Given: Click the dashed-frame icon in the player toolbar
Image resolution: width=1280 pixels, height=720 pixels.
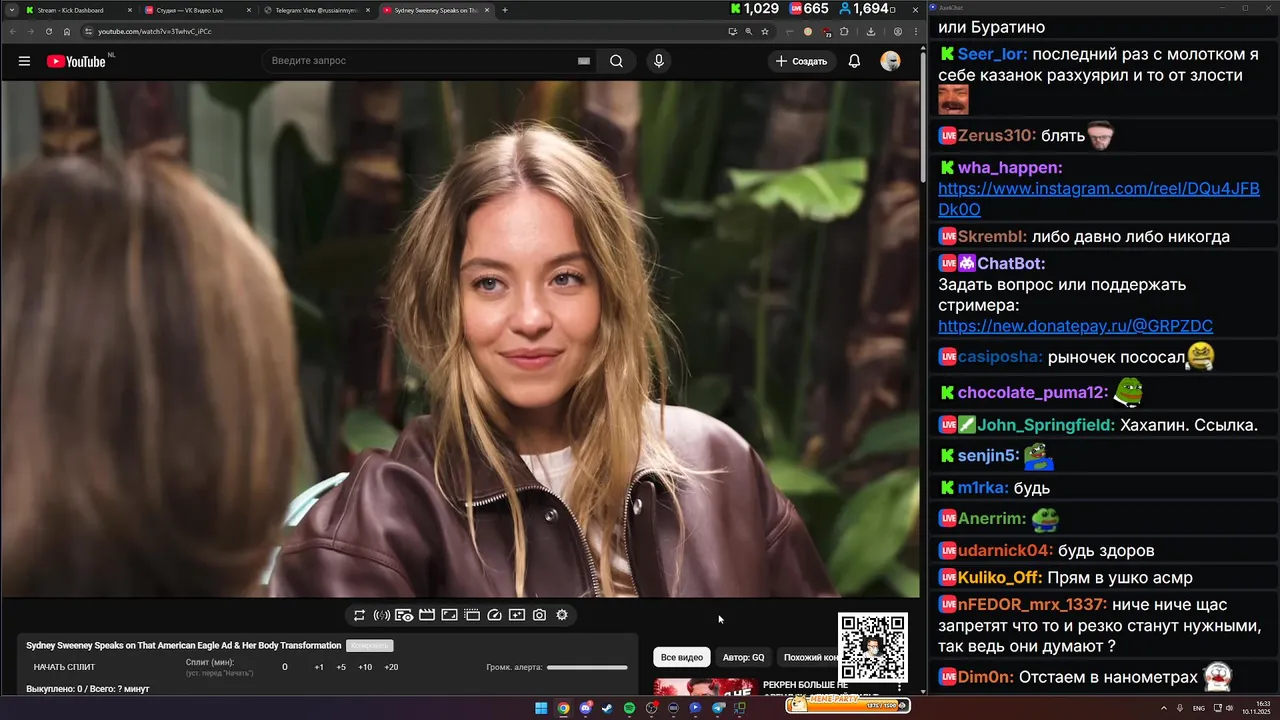Looking at the screenshot, I should (x=472, y=615).
